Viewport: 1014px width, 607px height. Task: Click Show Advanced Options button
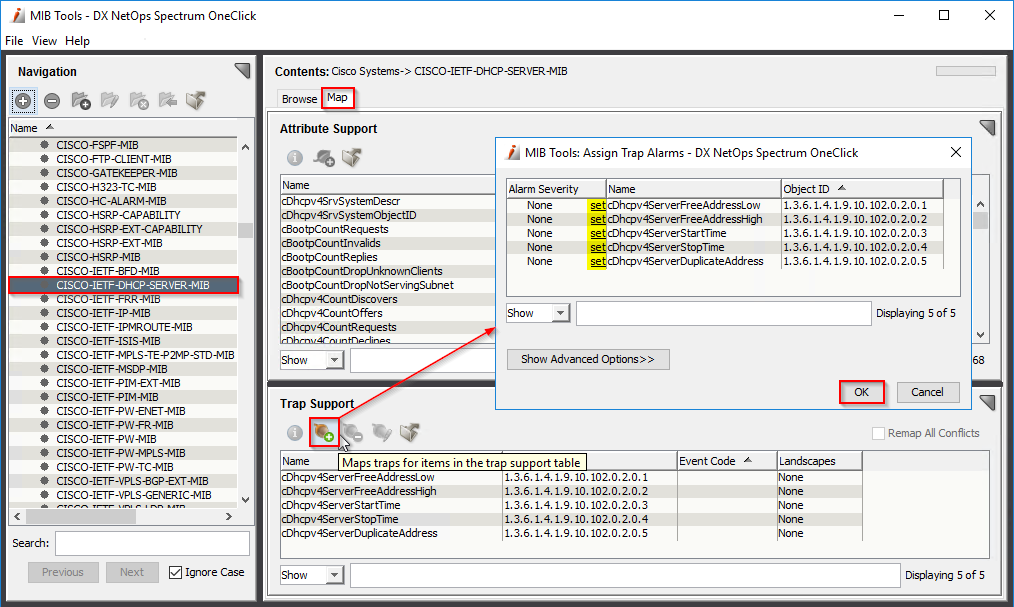(588, 359)
